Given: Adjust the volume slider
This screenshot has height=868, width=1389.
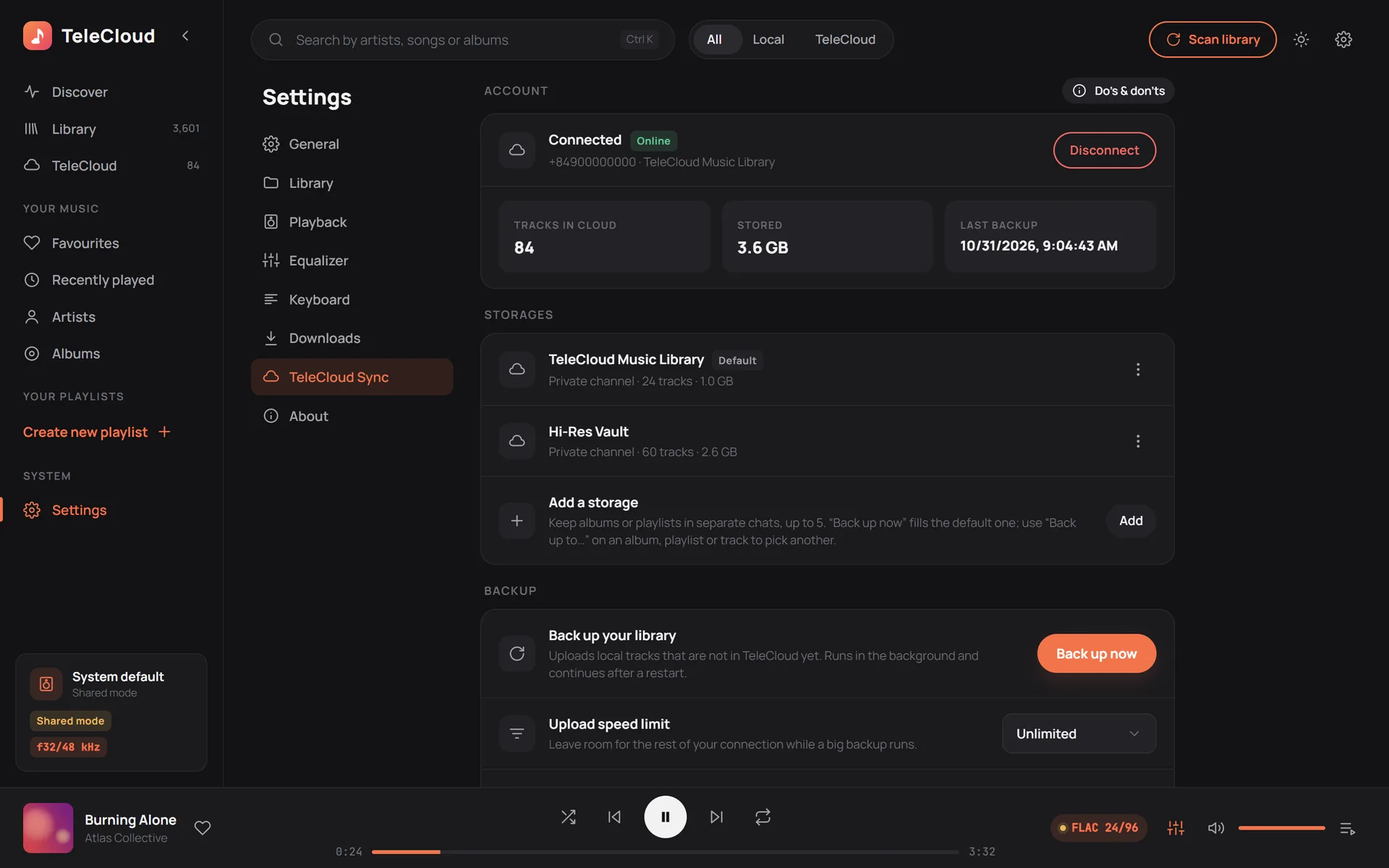Looking at the screenshot, I should pyautogui.click(x=1281, y=828).
